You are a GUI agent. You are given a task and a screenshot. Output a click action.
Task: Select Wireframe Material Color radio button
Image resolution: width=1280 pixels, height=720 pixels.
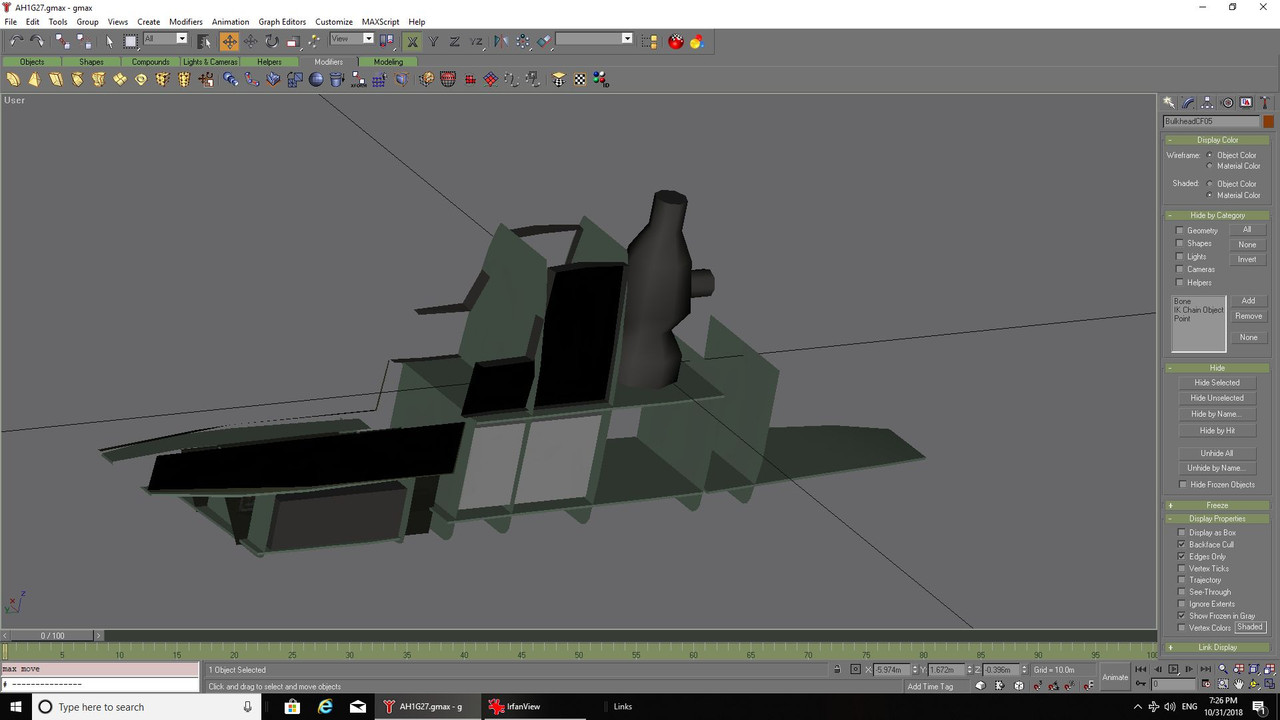pos(1209,166)
